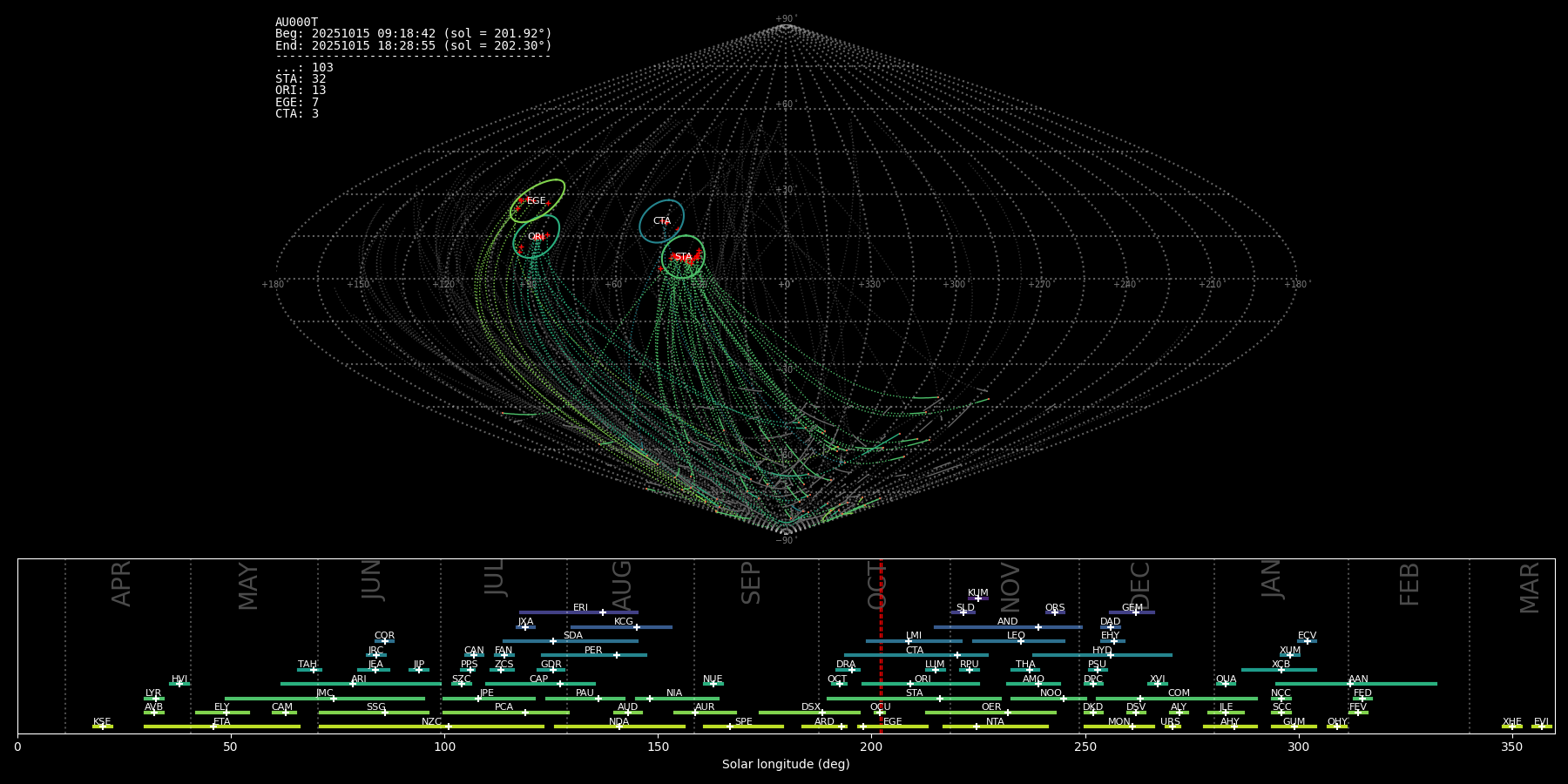Click the PER shower bar label in timeline

(x=593, y=651)
